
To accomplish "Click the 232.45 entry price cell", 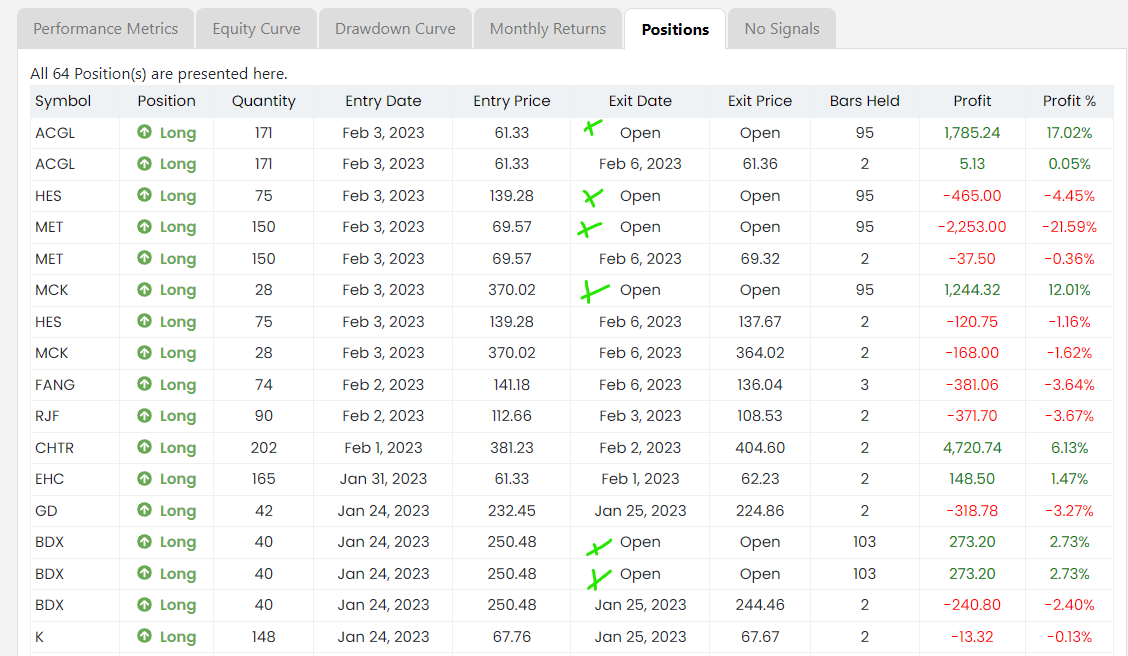I will [511, 511].
